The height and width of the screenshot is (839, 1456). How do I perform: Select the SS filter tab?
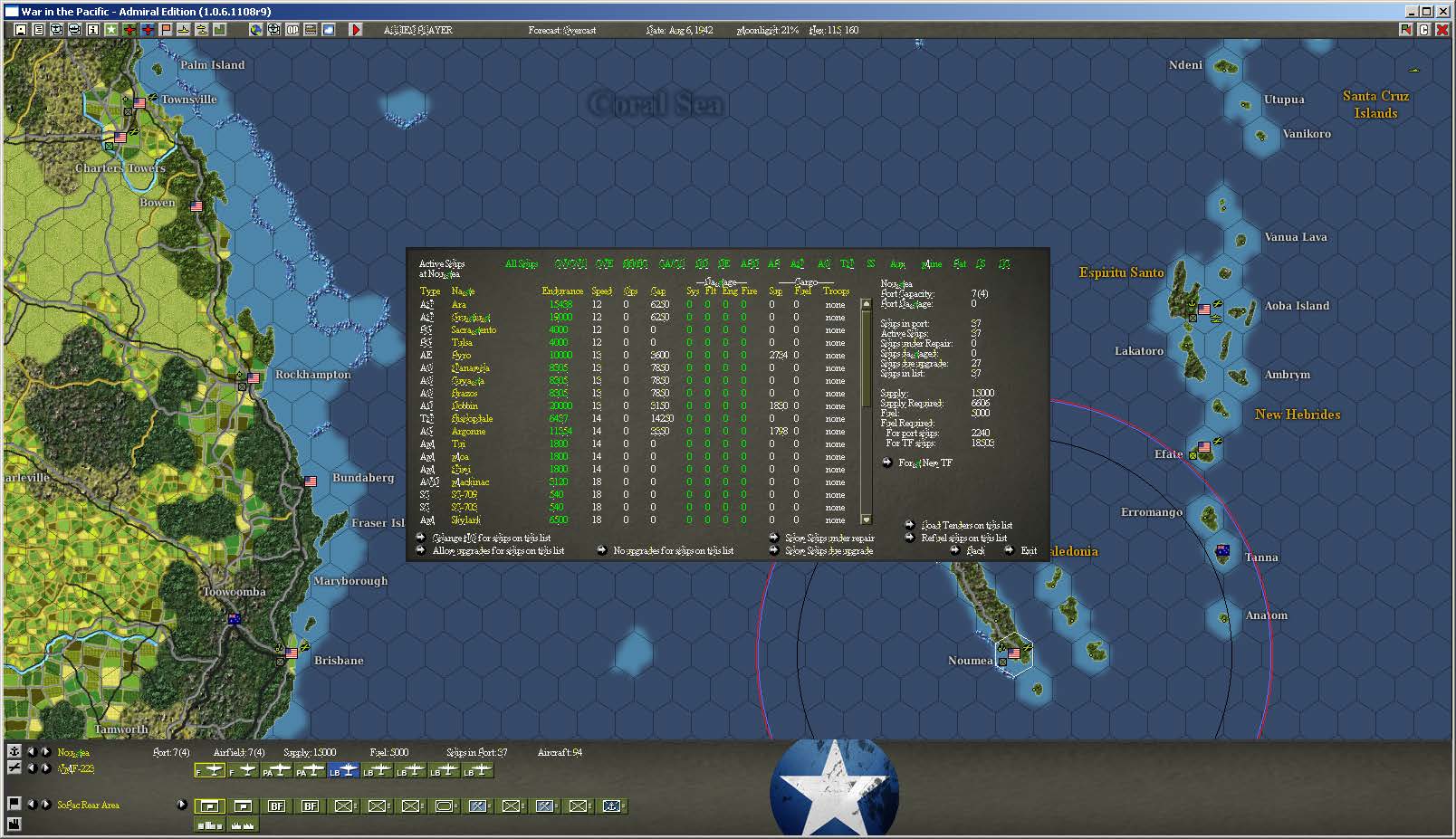coord(871,264)
